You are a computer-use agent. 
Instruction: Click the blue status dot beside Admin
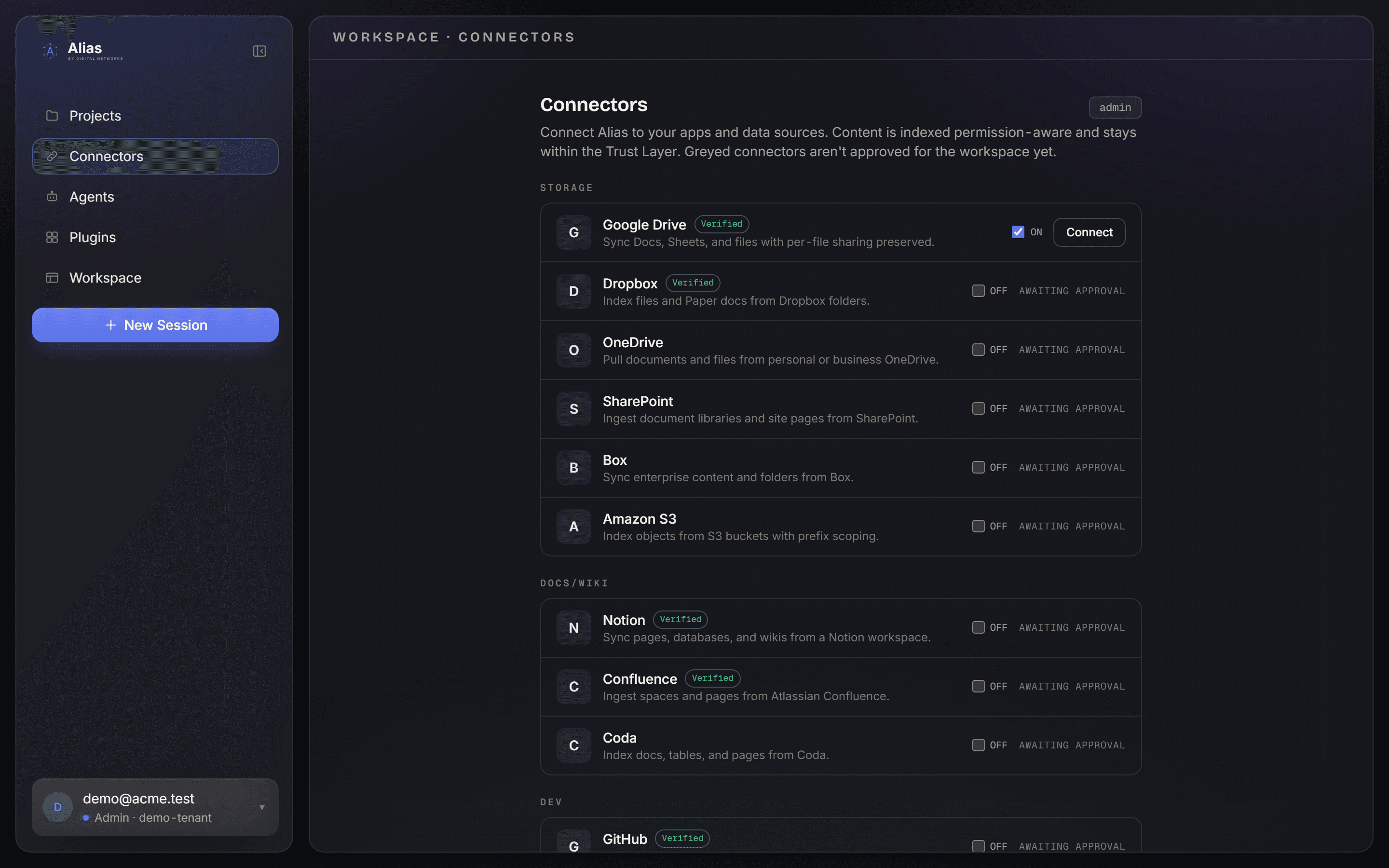coord(86,817)
